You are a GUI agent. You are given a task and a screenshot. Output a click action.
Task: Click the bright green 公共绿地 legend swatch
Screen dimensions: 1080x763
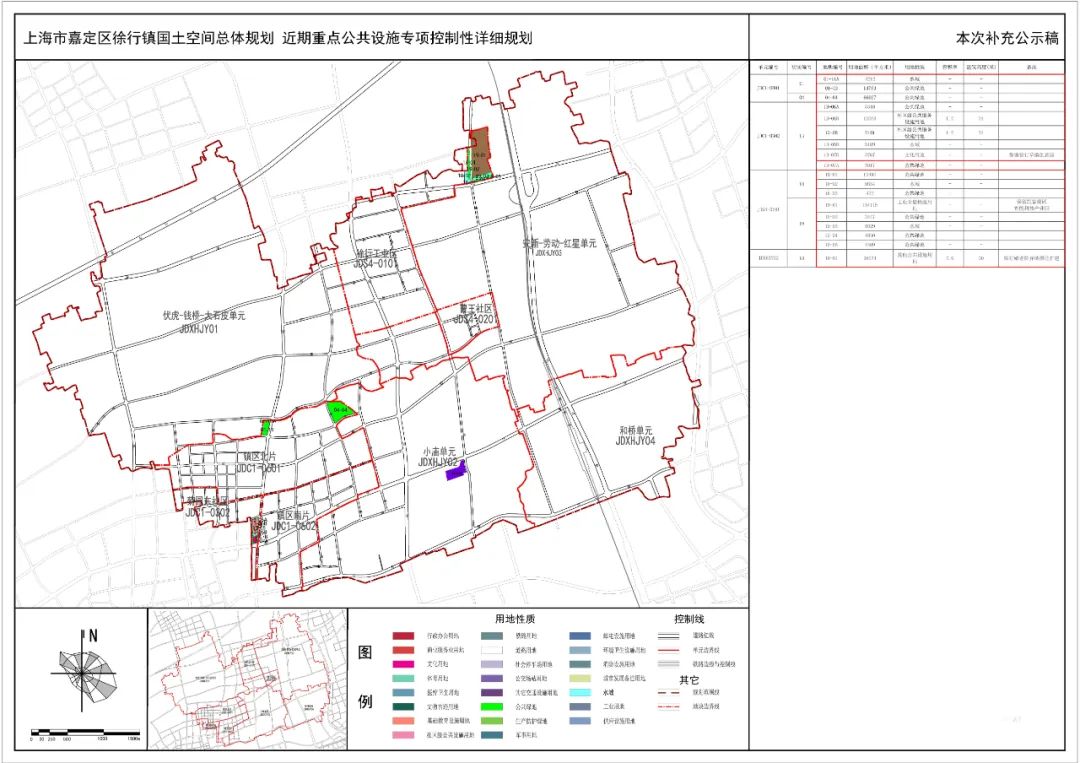pyautogui.click(x=491, y=707)
